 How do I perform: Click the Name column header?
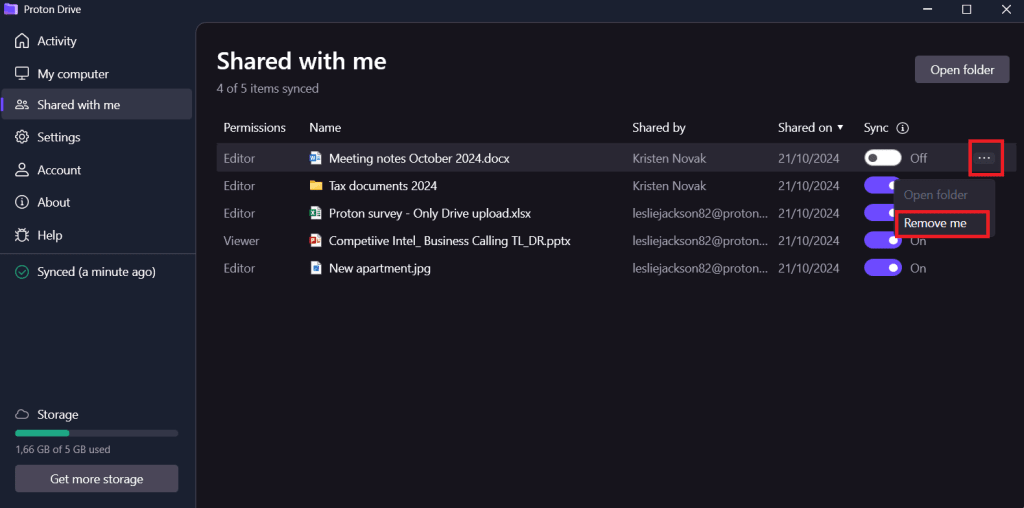325,128
